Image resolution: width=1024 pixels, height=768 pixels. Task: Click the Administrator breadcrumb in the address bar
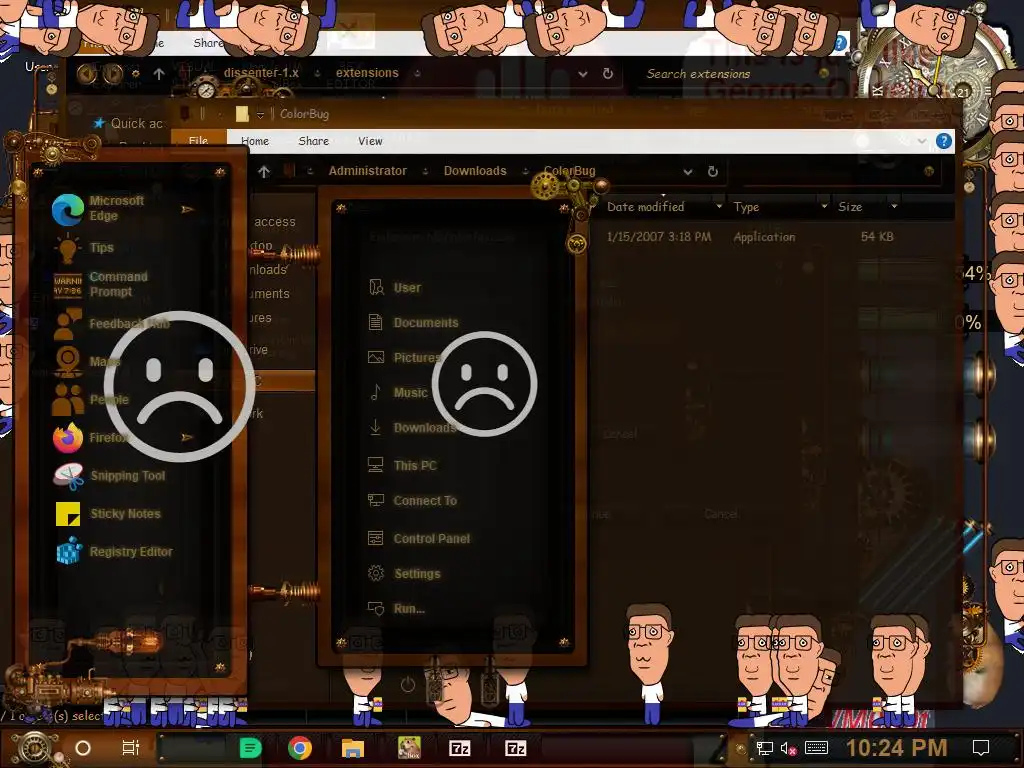(368, 171)
